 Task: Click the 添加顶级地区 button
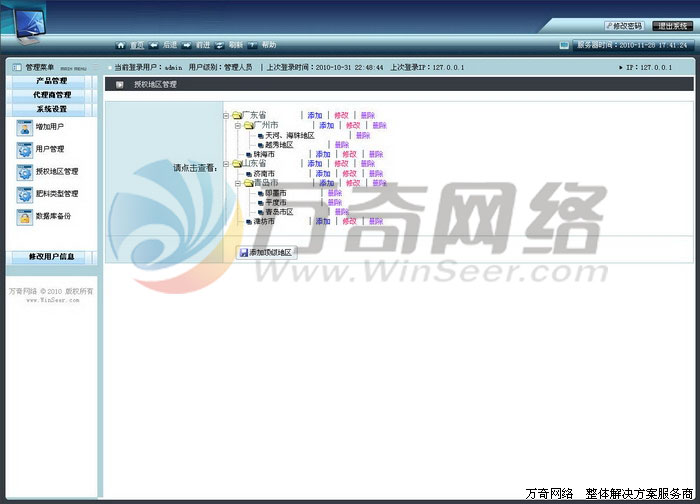tap(266, 253)
